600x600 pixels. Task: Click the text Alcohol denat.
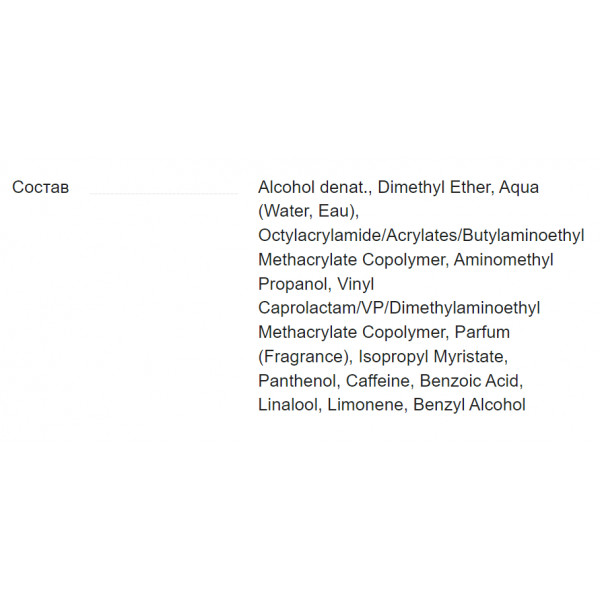click(x=314, y=188)
